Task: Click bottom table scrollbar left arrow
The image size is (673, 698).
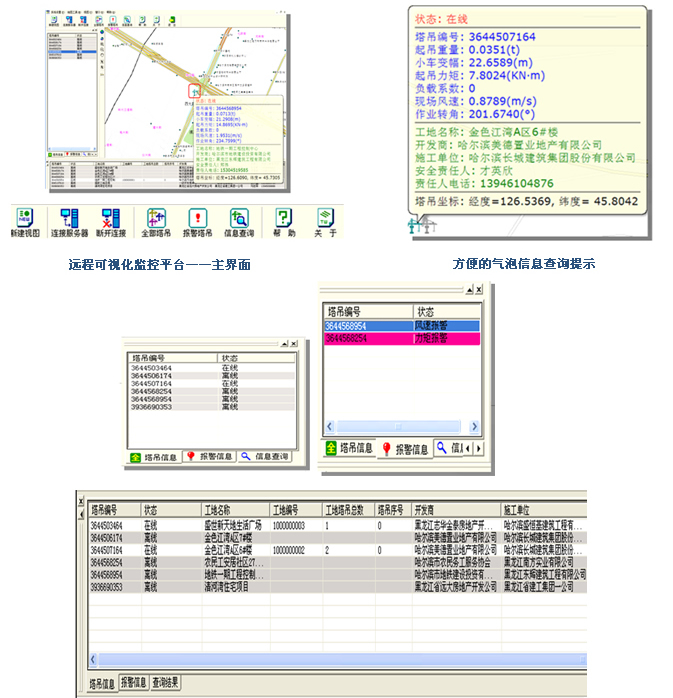Action: pyautogui.click(x=93, y=659)
